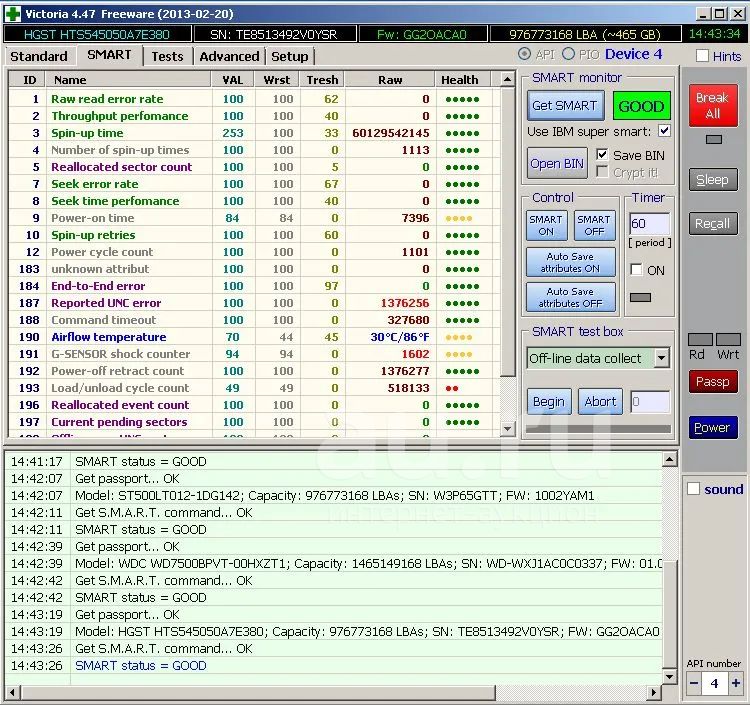Viewport: 750px width, 705px height.
Task: Click the blue Power button
Action: 712,427
